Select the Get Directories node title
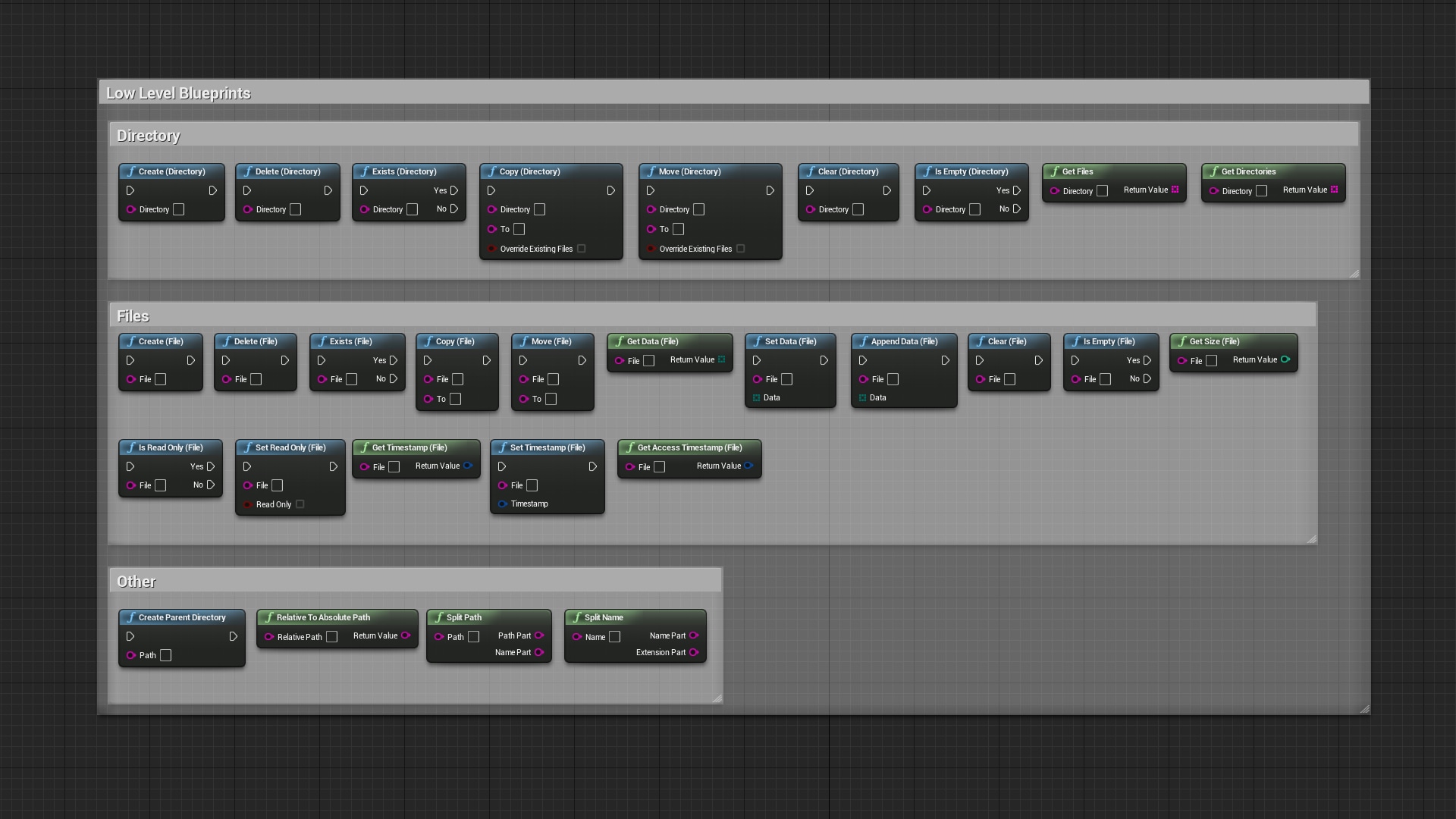The width and height of the screenshot is (1456, 819). [x=1248, y=172]
